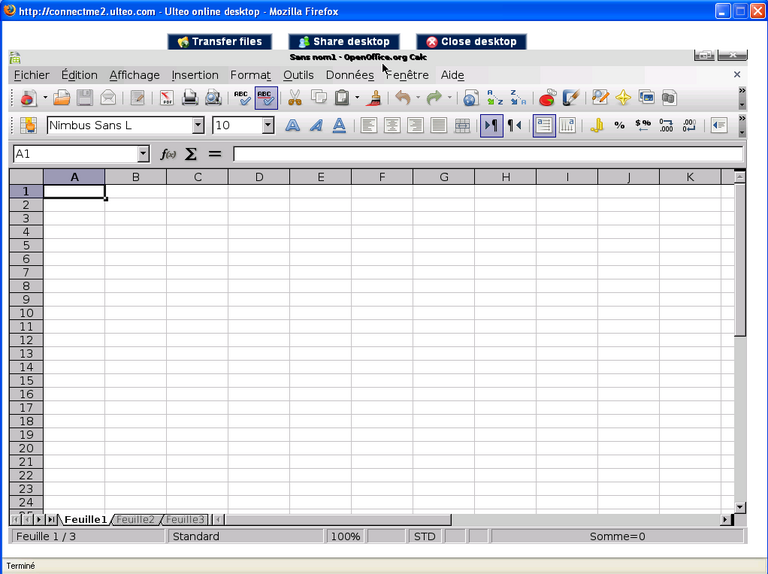This screenshot has width=768, height=574.
Task: Toggle the Show Draw Functions icon
Action: [571, 98]
